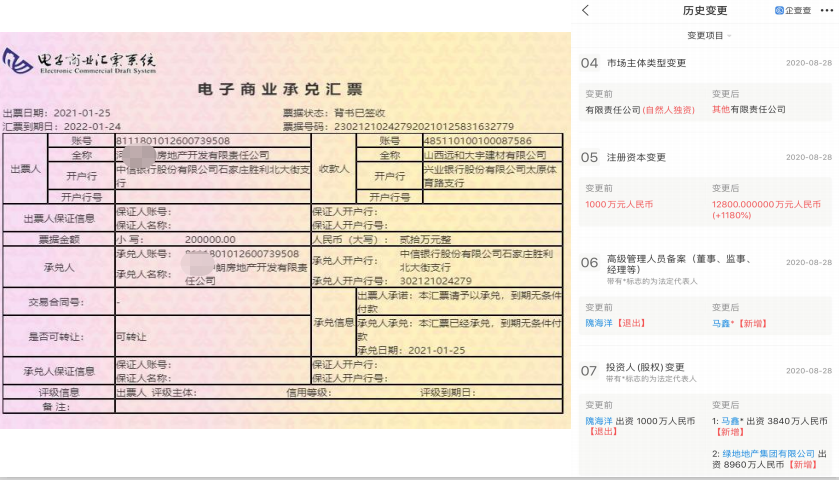Click the 2020-08-28 date of item 04

tap(809, 63)
